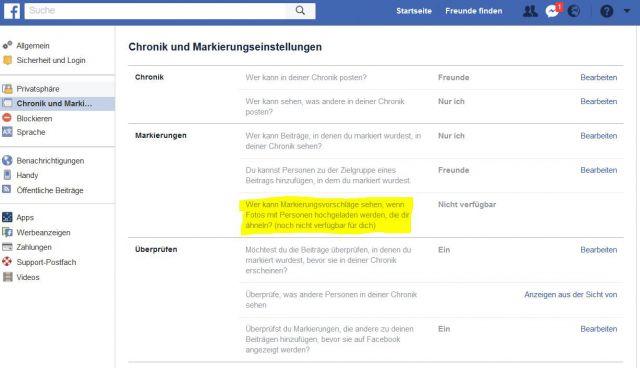Edit who sees others' posts in Chronik
The width and height of the screenshot is (640, 368).
click(598, 102)
